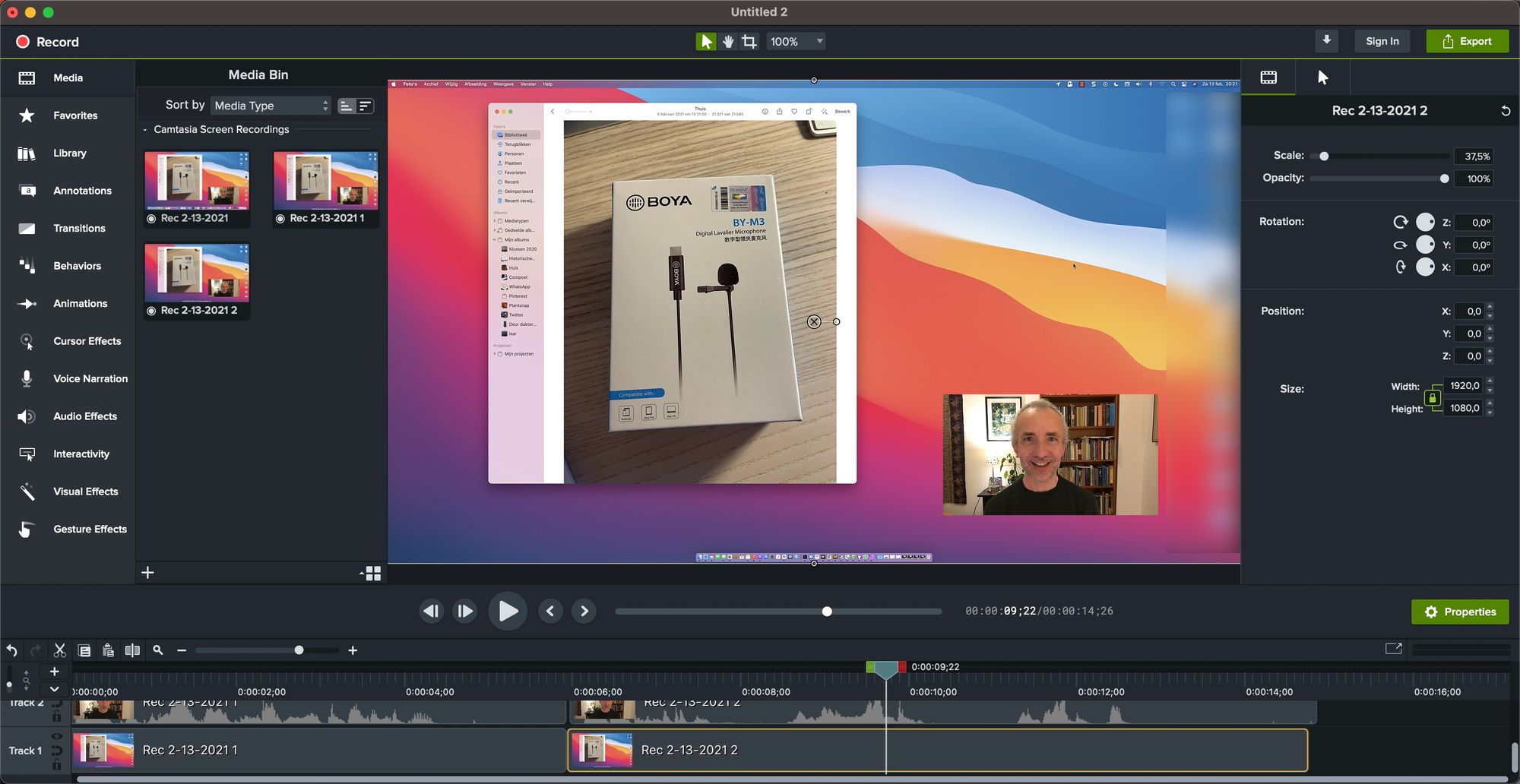This screenshot has width=1520, height=784.
Task: Select the Crop tool in top toolbar
Action: point(749,42)
